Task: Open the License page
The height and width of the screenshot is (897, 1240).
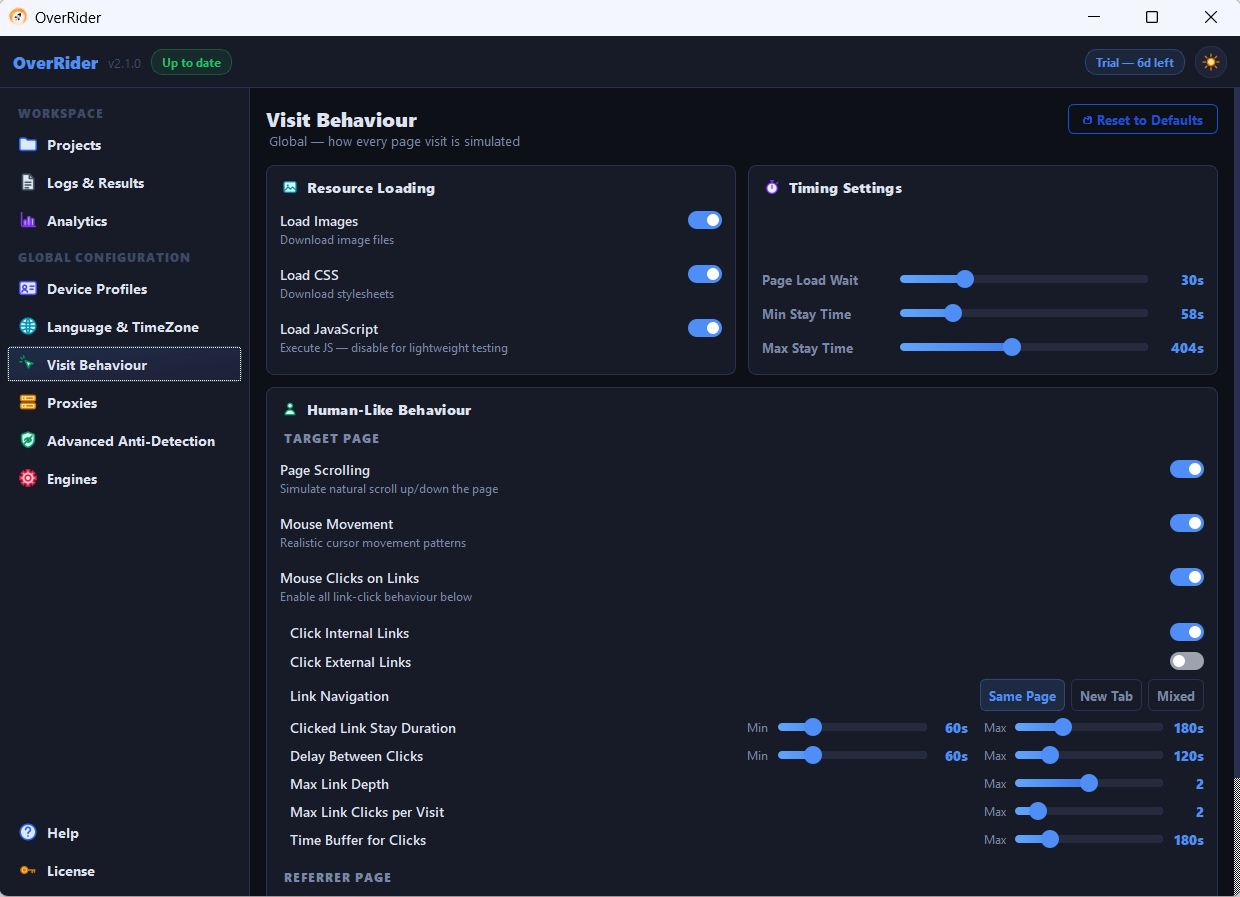Action: tap(124, 871)
